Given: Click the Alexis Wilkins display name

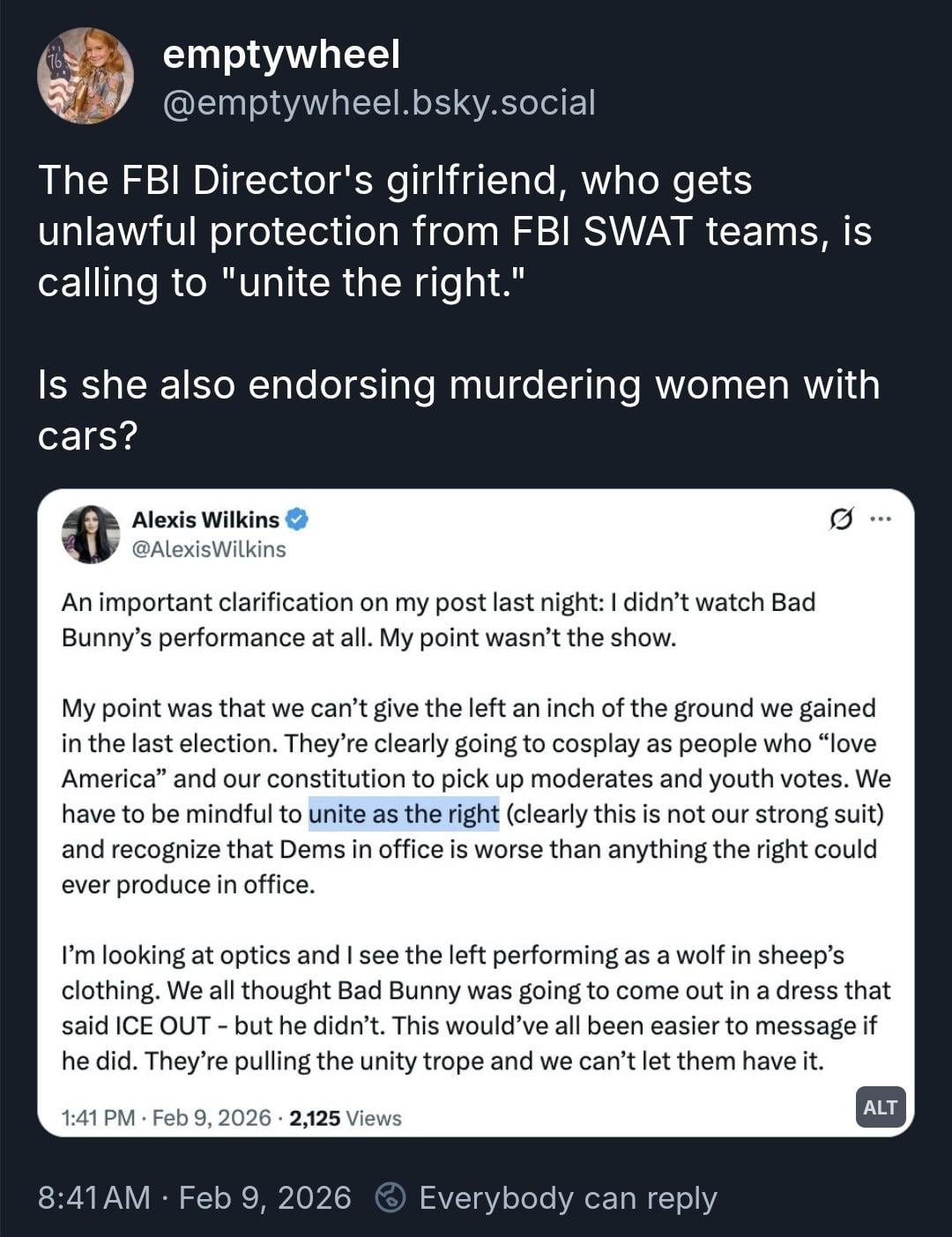Looking at the screenshot, I should (205, 519).
